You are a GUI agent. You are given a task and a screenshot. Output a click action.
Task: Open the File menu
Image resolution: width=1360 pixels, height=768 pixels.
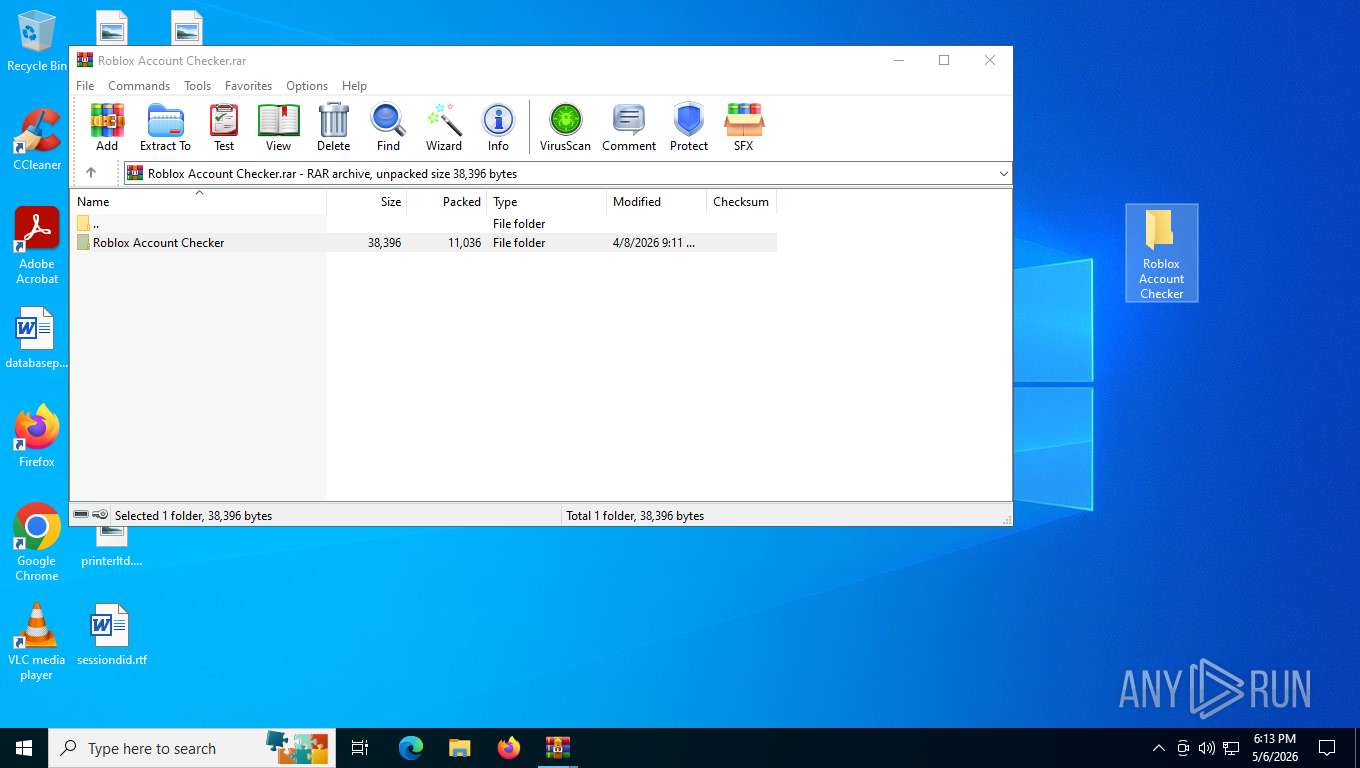tap(85, 86)
